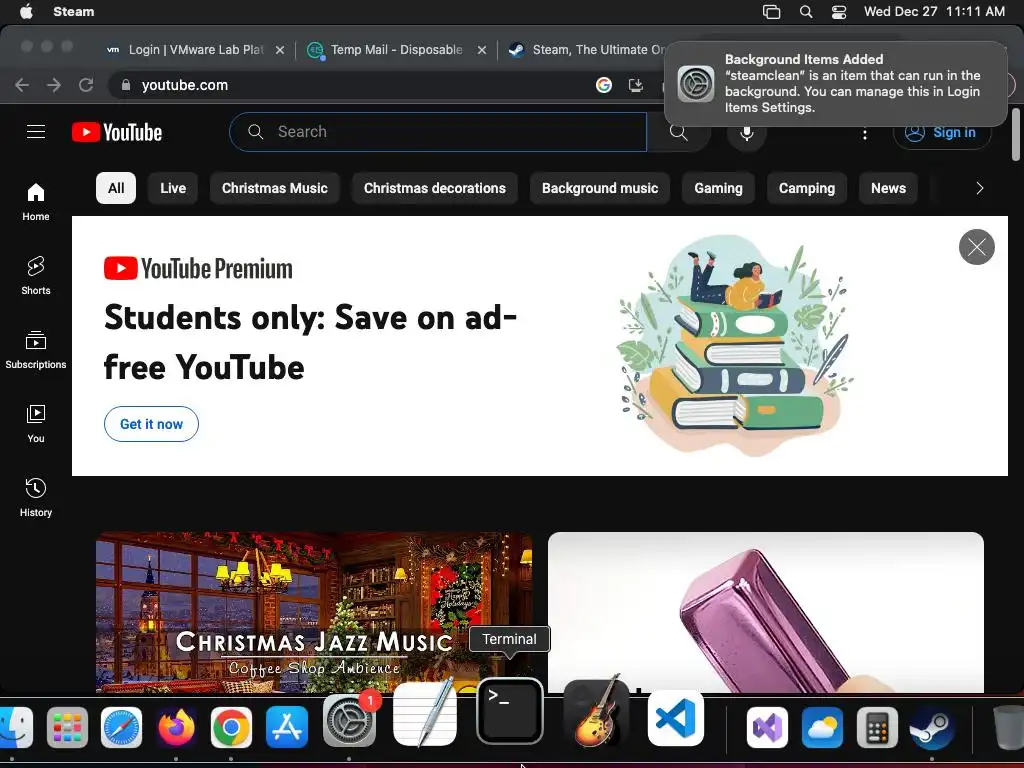The image size is (1024, 768).
Task: Click the date and time in menu bar
Action: [x=934, y=11]
